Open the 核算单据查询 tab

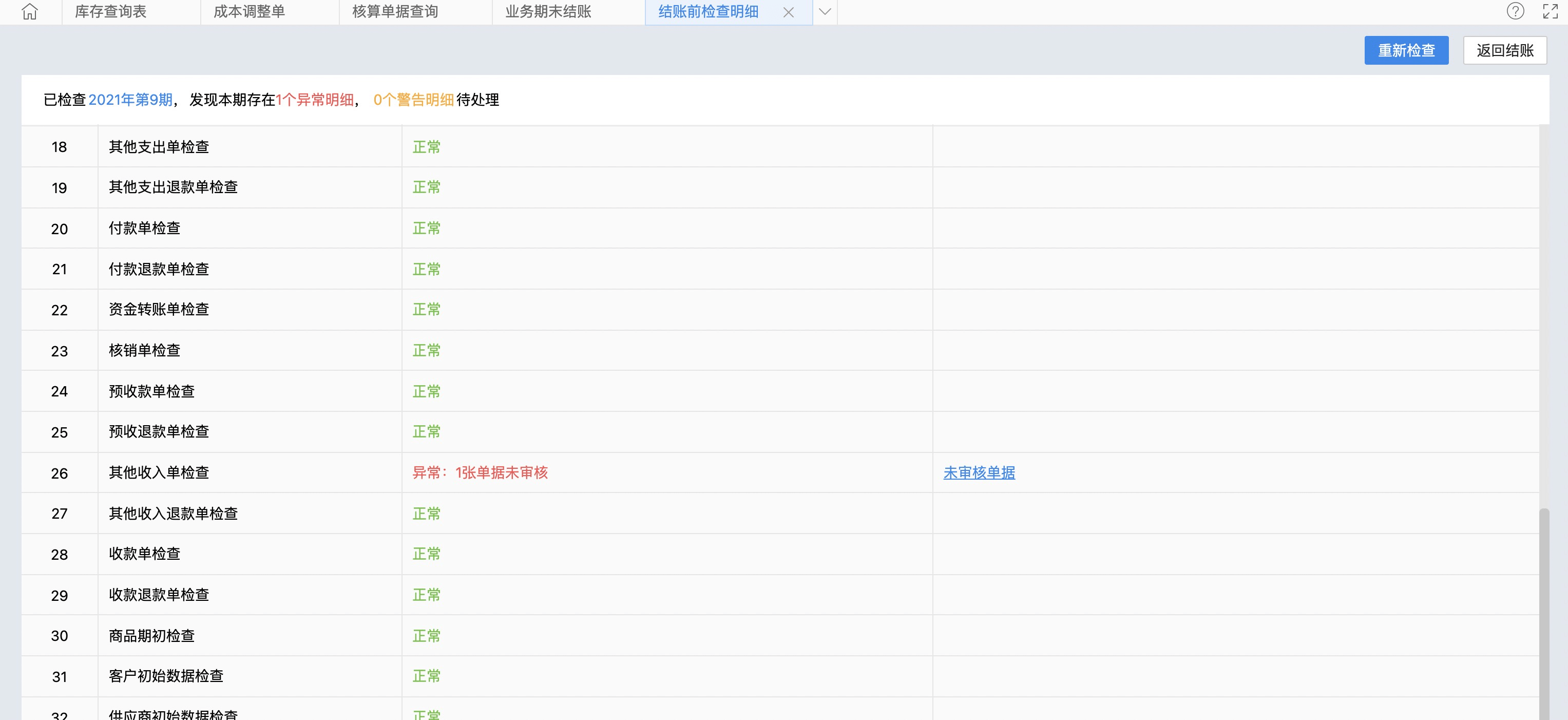pyautogui.click(x=395, y=12)
